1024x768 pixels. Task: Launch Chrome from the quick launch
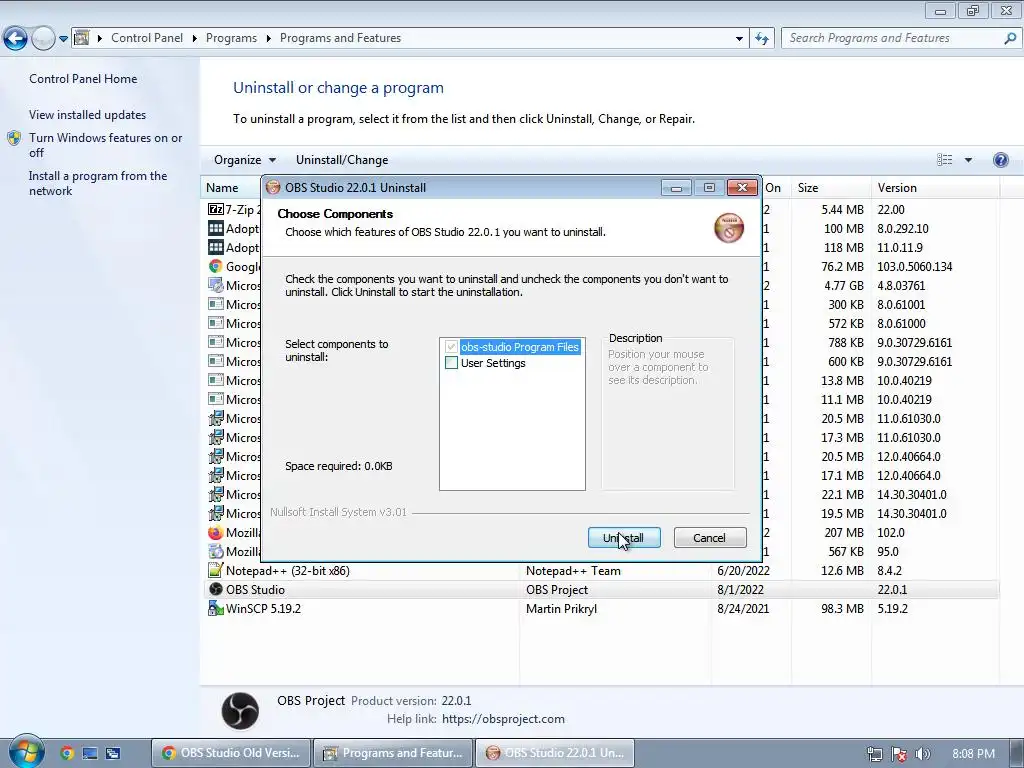click(67, 753)
